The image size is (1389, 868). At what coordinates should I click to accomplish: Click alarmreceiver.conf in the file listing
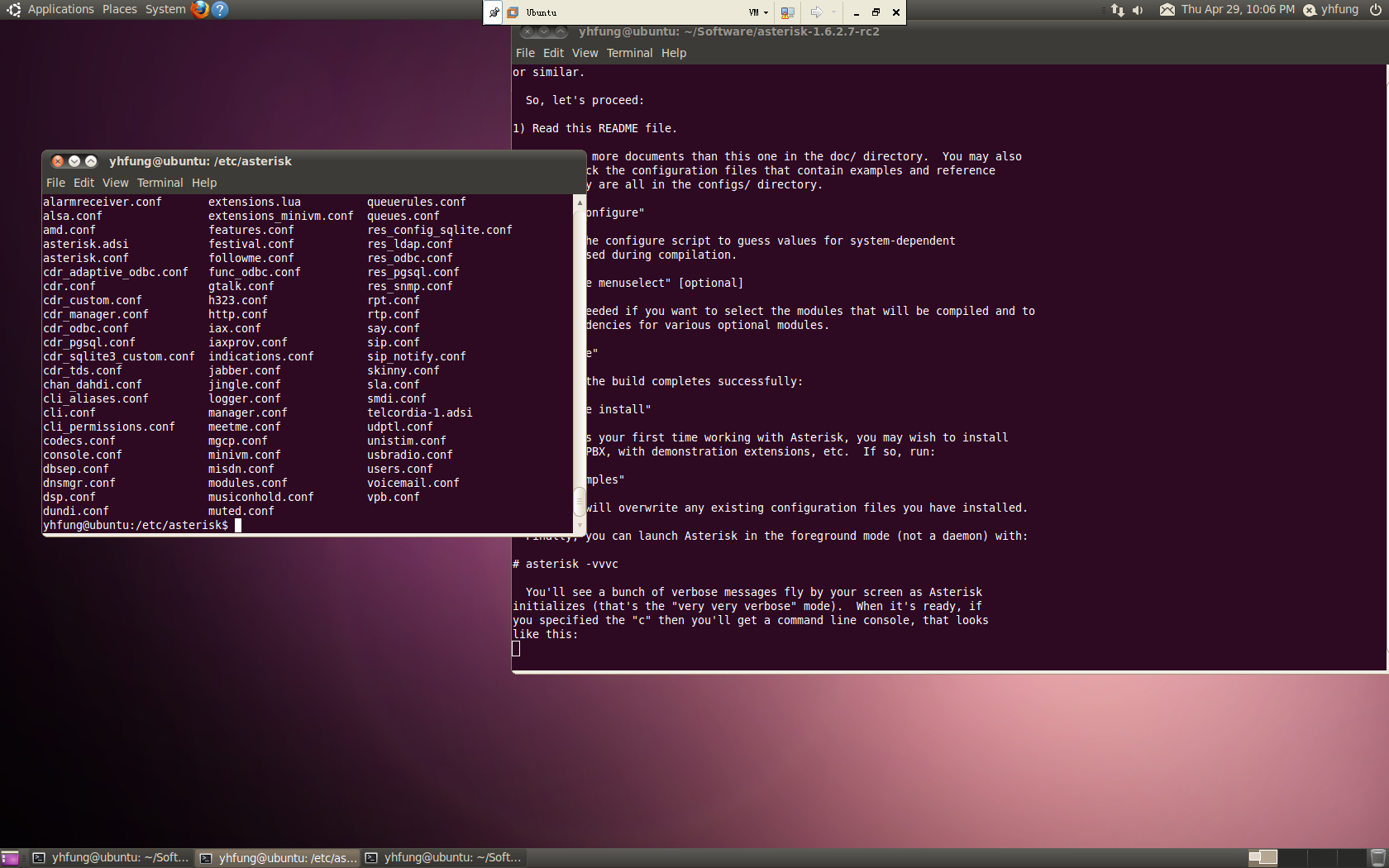[x=103, y=202]
